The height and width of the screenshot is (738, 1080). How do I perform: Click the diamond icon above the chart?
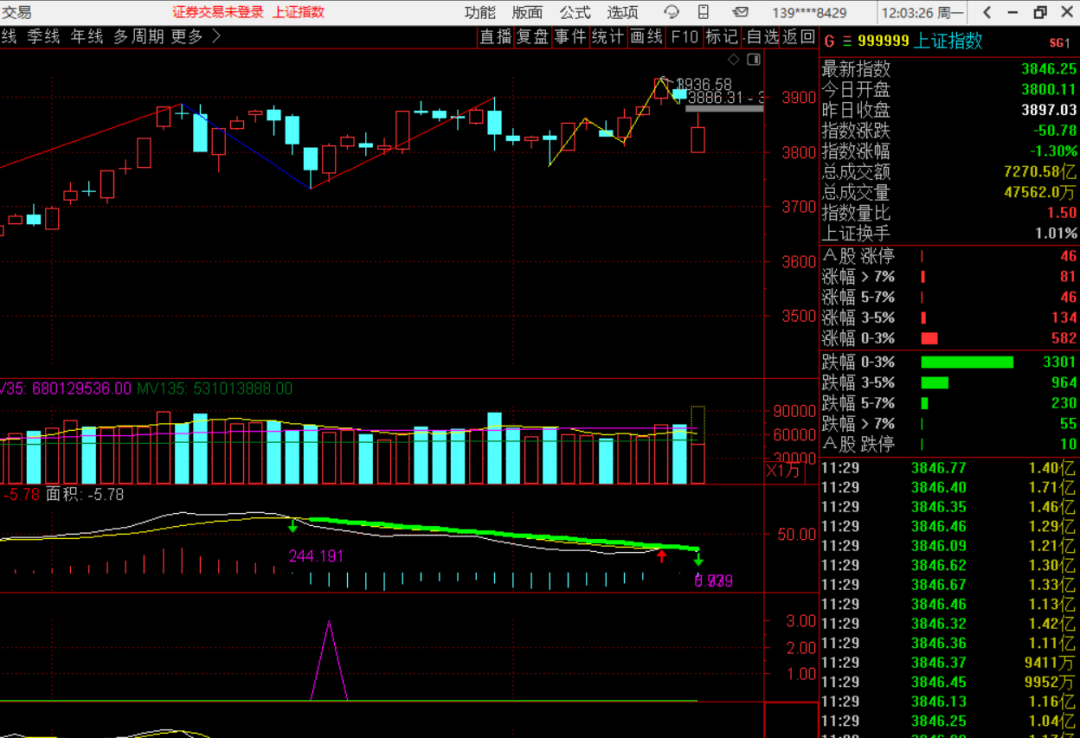pos(734,60)
